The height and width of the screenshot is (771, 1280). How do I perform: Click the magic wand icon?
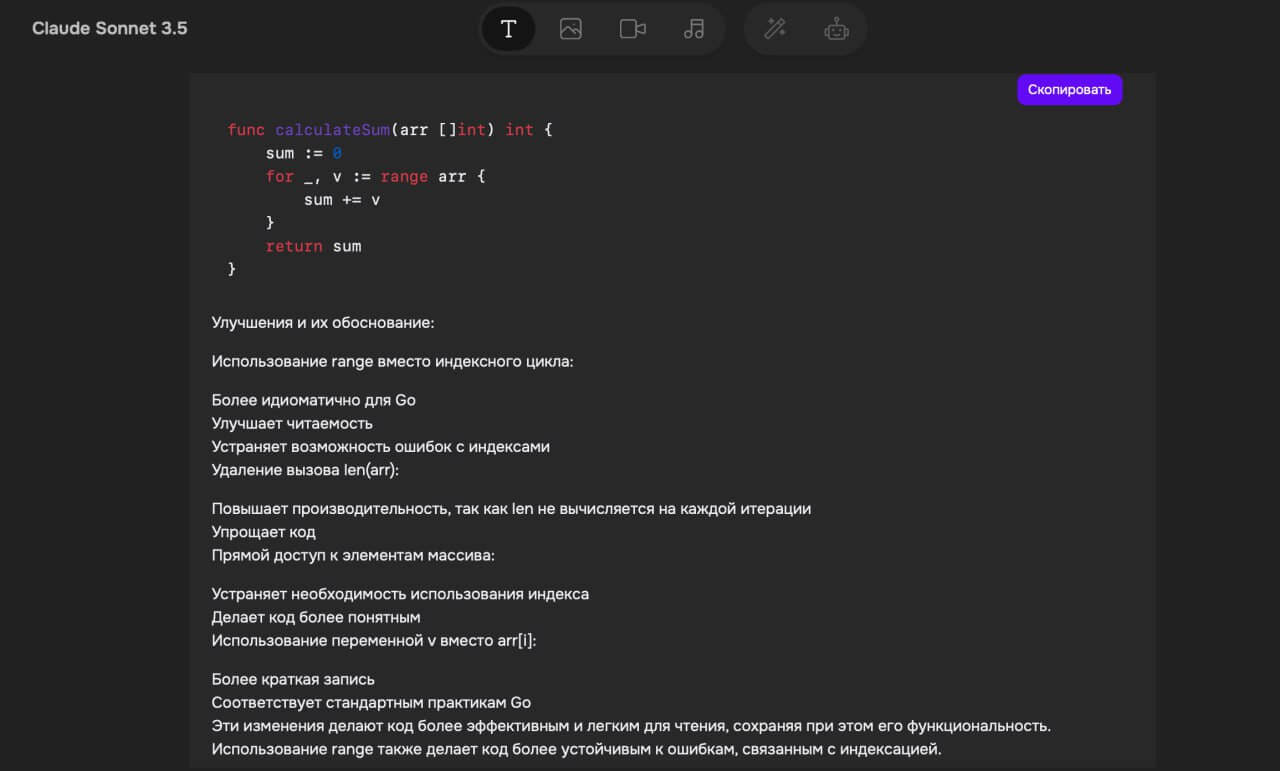click(775, 29)
